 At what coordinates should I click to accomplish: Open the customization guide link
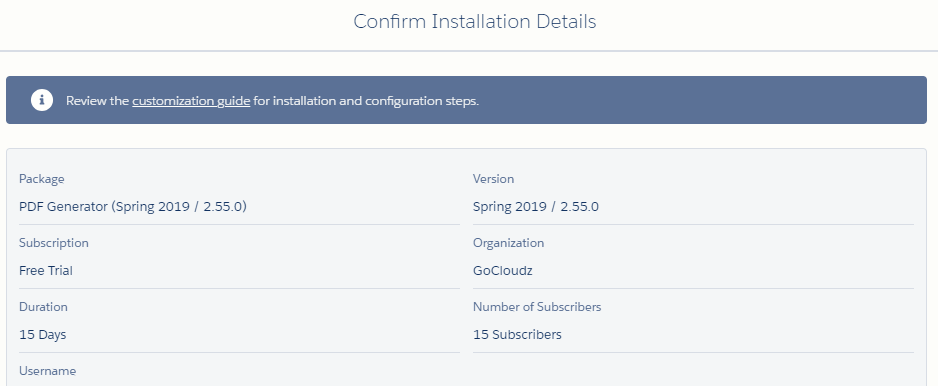pos(191,101)
